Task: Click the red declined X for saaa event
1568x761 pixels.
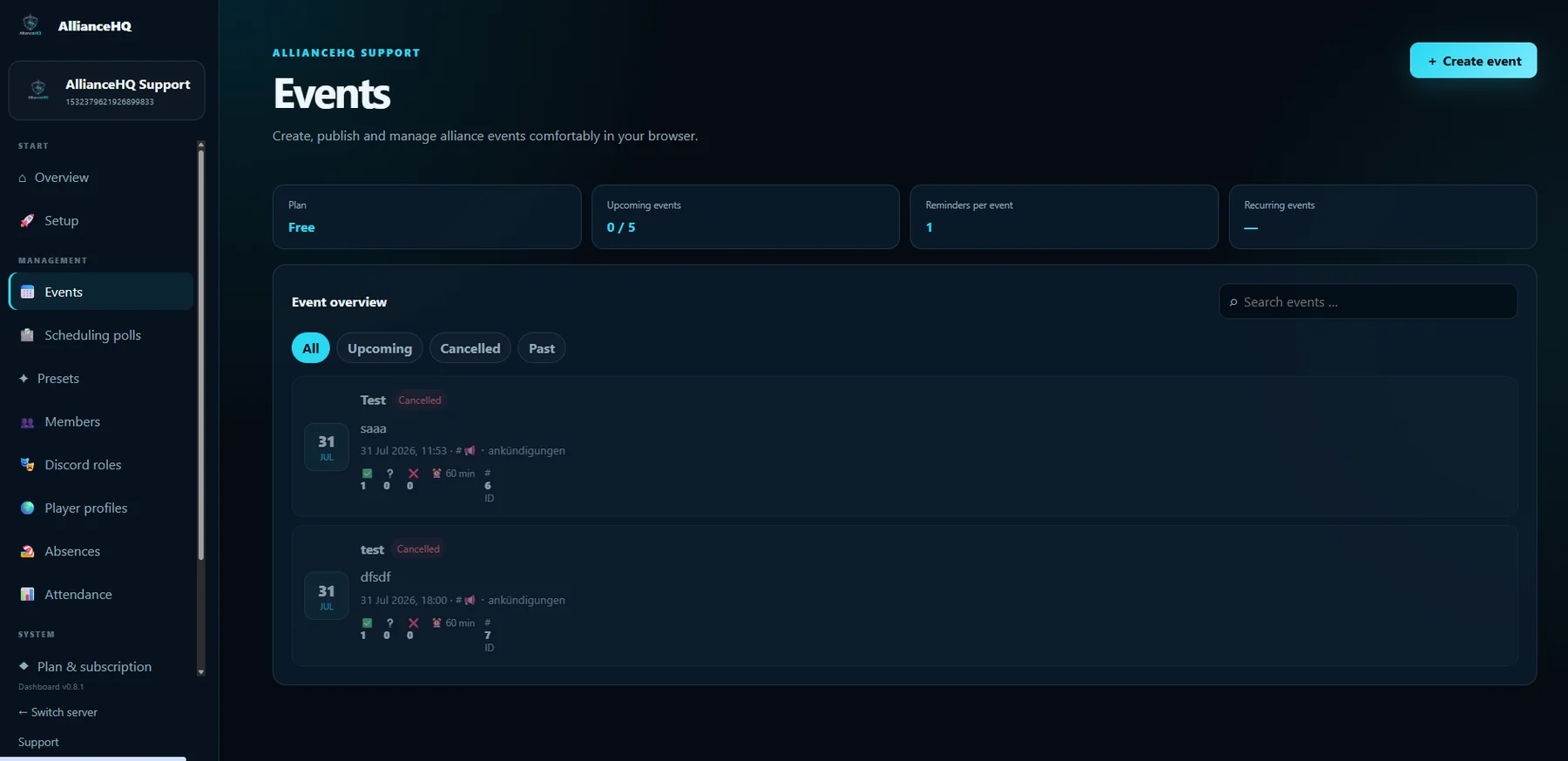Action: click(x=413, y=474)
